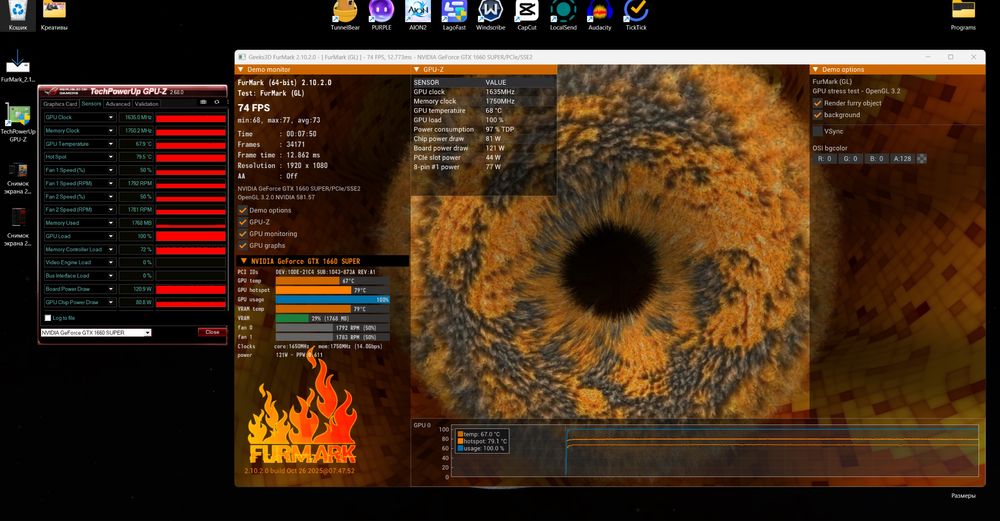The height and width of the screenshot is (521, 1000).
Task: Open the Recycle Bin (Кошик) icon
Action: pos(17,15)
